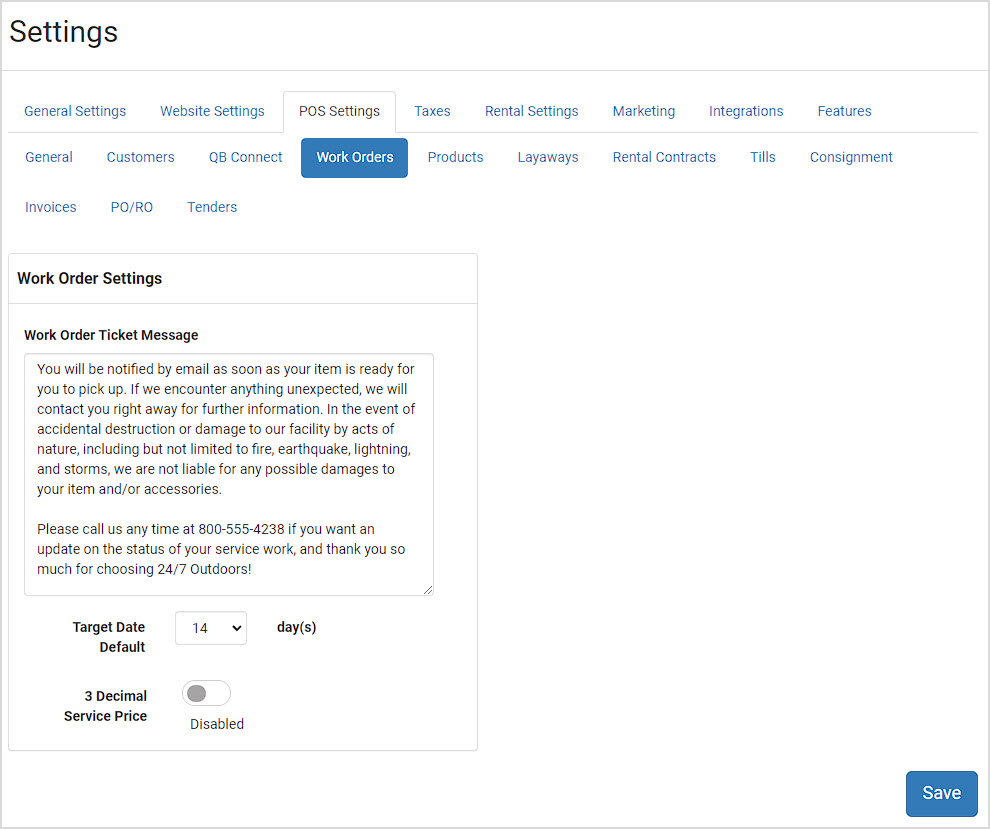The height and width of the screenshot is (829, 990).
Task: Select the Rental Contracts sub-tab
Action: [x=664, y=157]
